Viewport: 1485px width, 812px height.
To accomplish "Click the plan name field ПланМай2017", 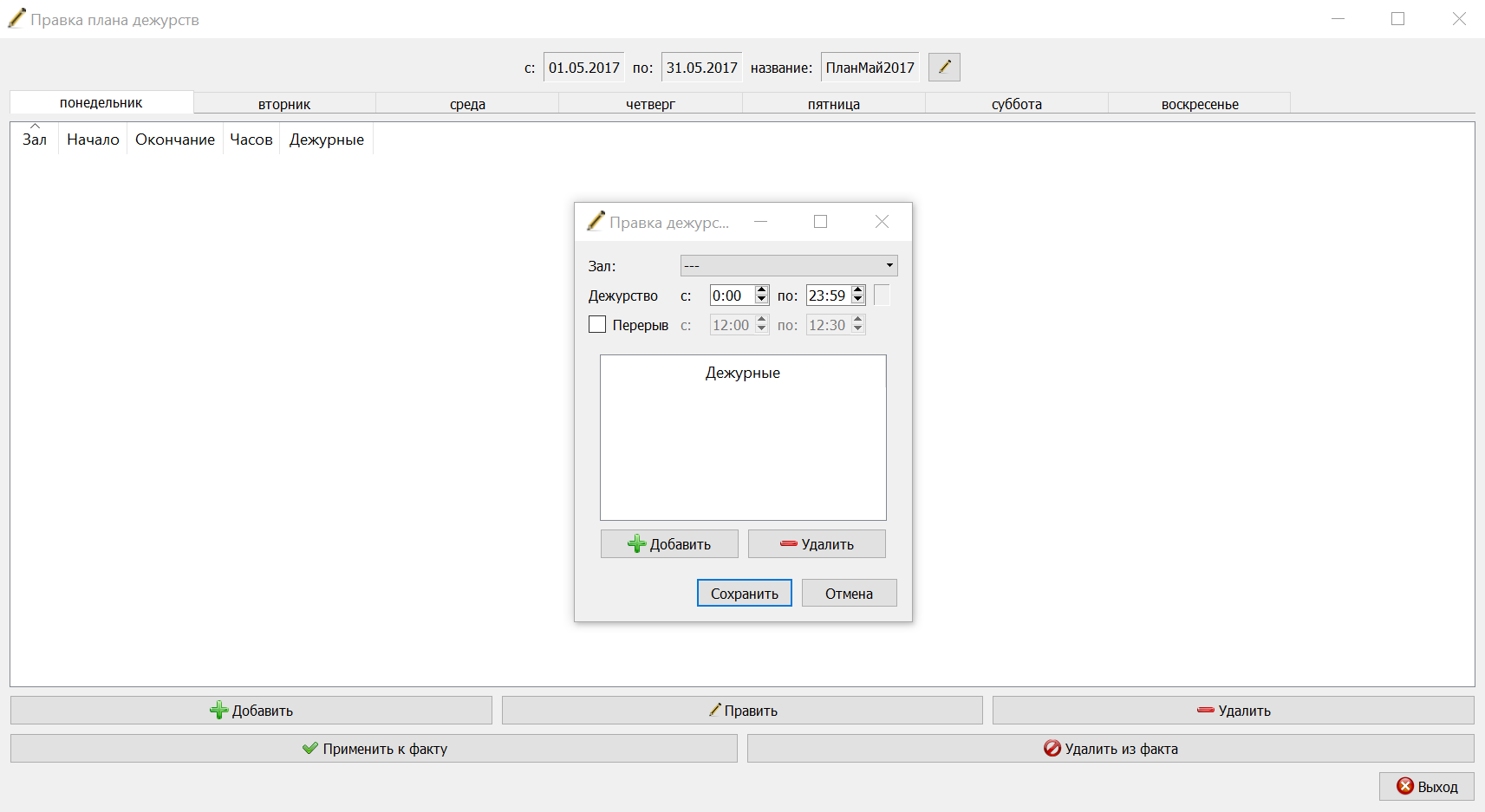I will (x=870, y=68).
